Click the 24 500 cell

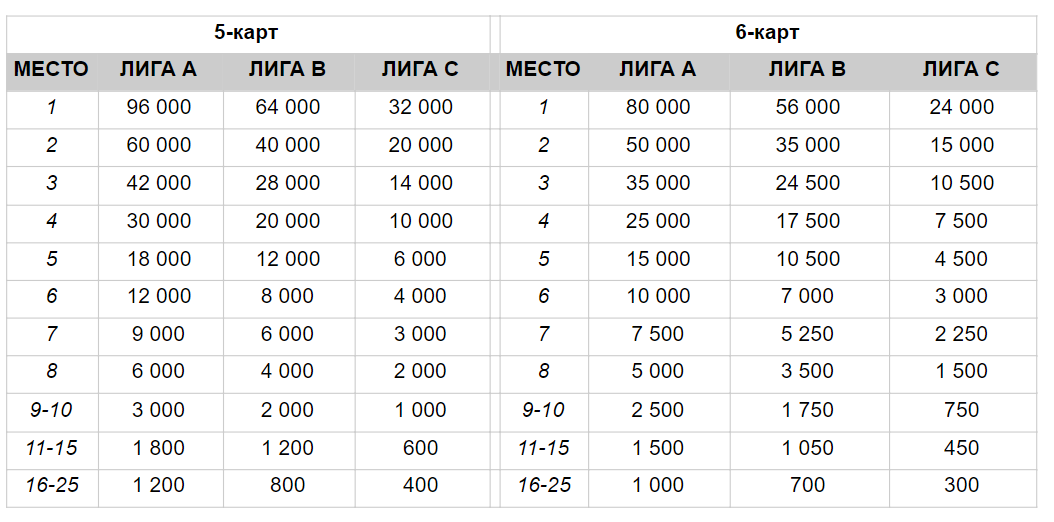(807, 183)
